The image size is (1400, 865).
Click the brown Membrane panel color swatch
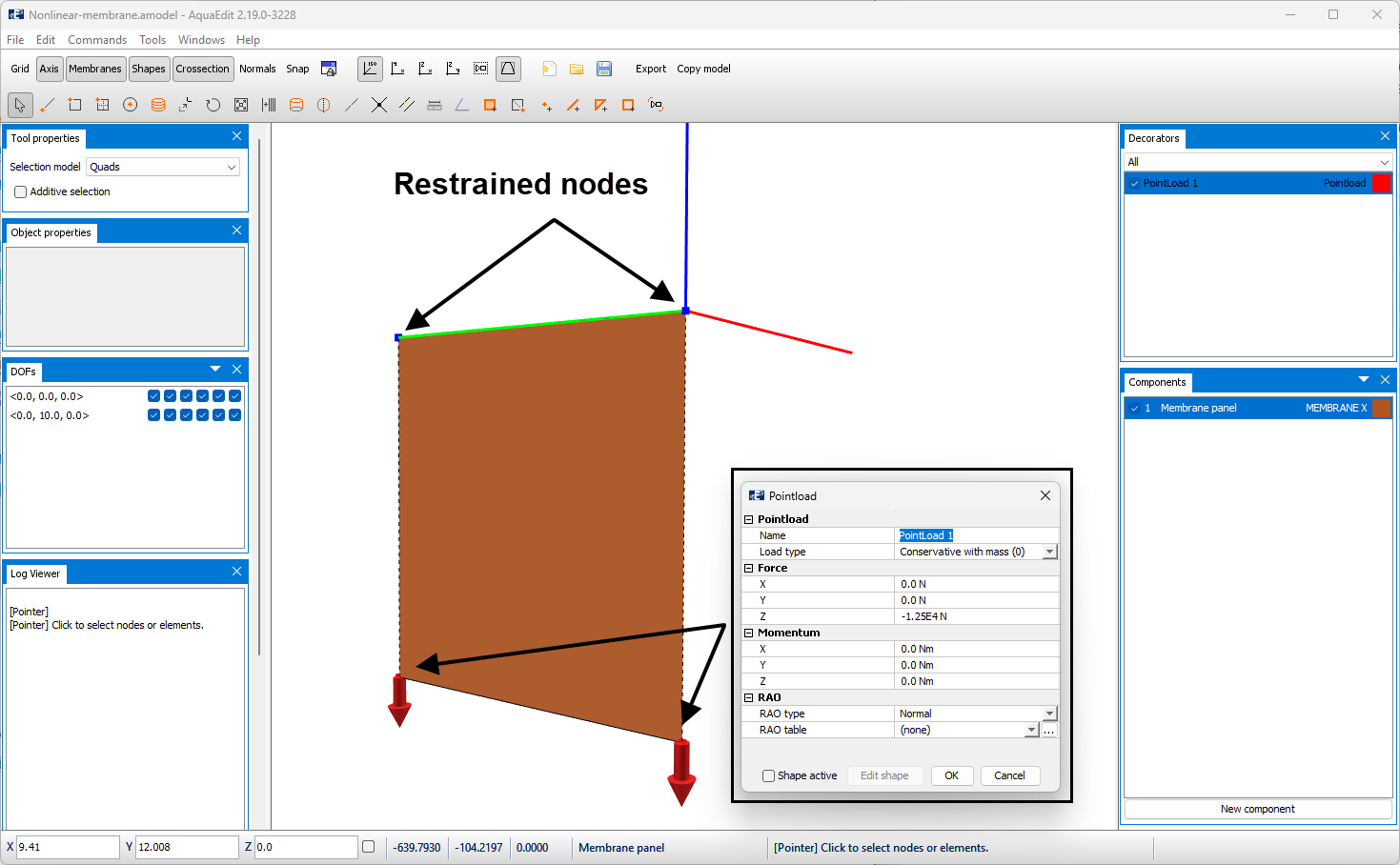click(x=1382, y=408)
